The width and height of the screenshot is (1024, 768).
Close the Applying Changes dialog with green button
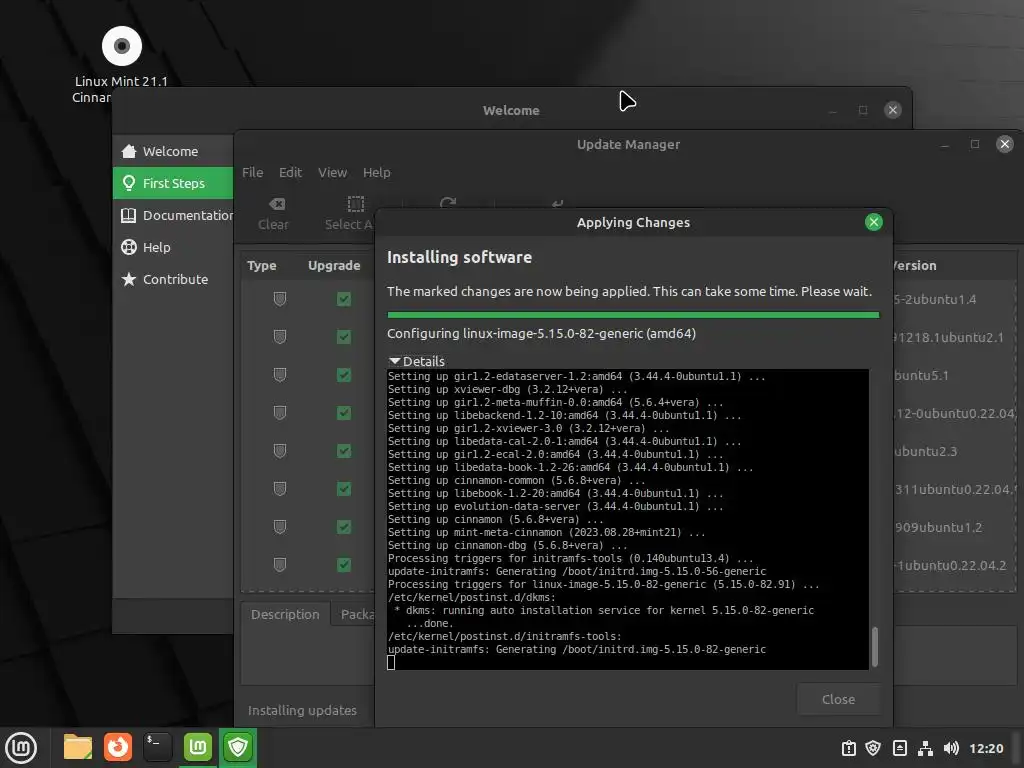[x=873, y=222]
